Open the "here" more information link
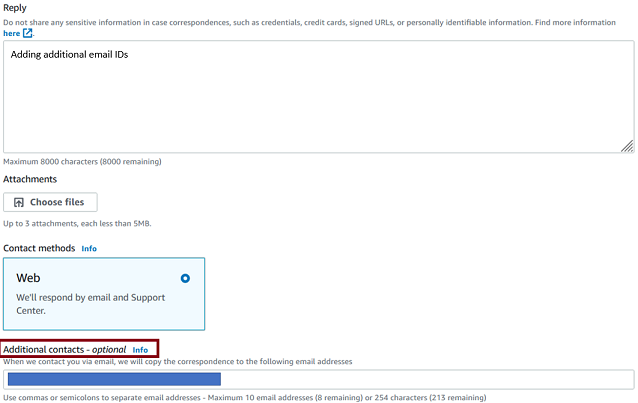The height and width of the screenshot is (403, 638). click(x=11, y=33)
